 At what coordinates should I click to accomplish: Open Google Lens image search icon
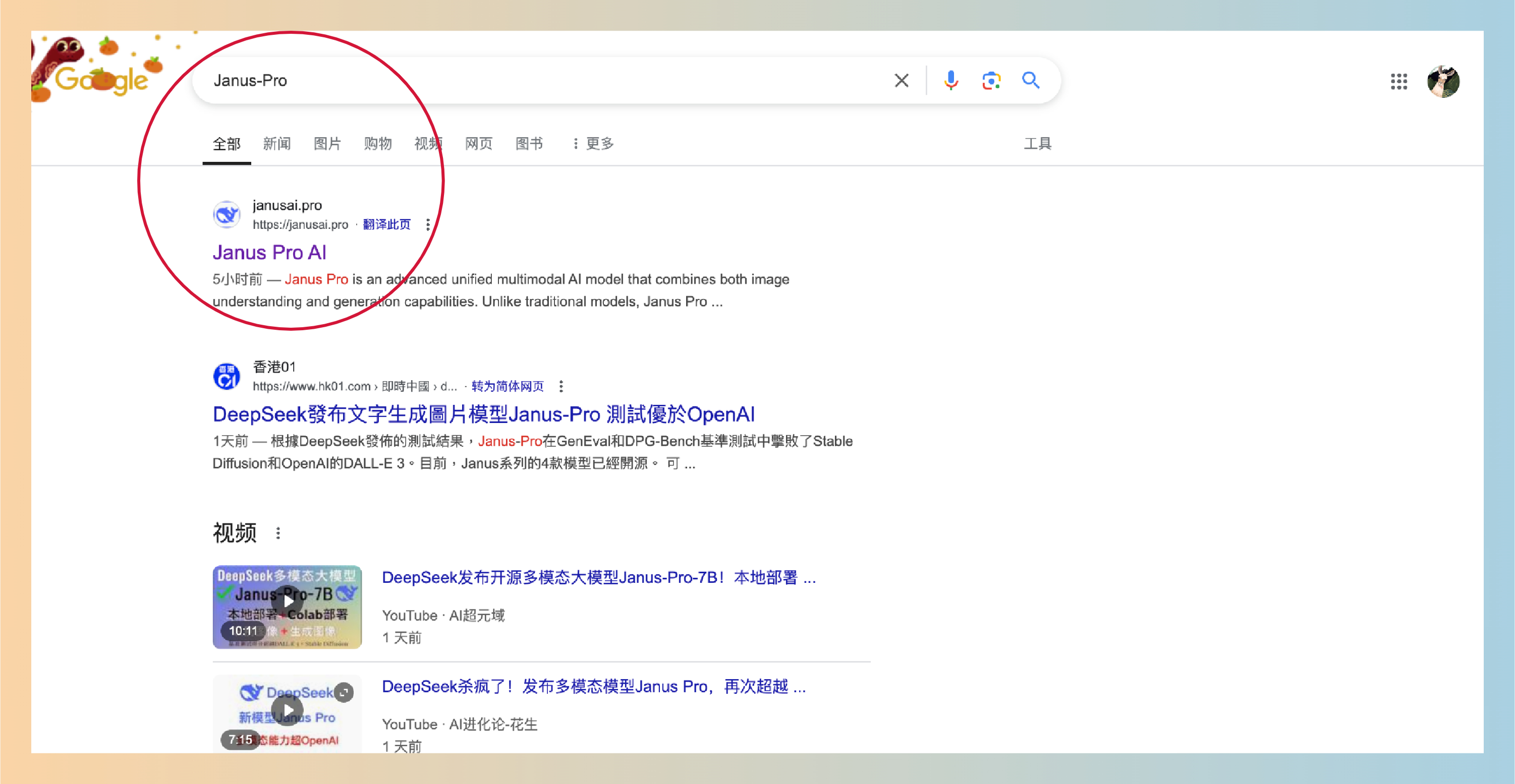(x=991, y=81)
